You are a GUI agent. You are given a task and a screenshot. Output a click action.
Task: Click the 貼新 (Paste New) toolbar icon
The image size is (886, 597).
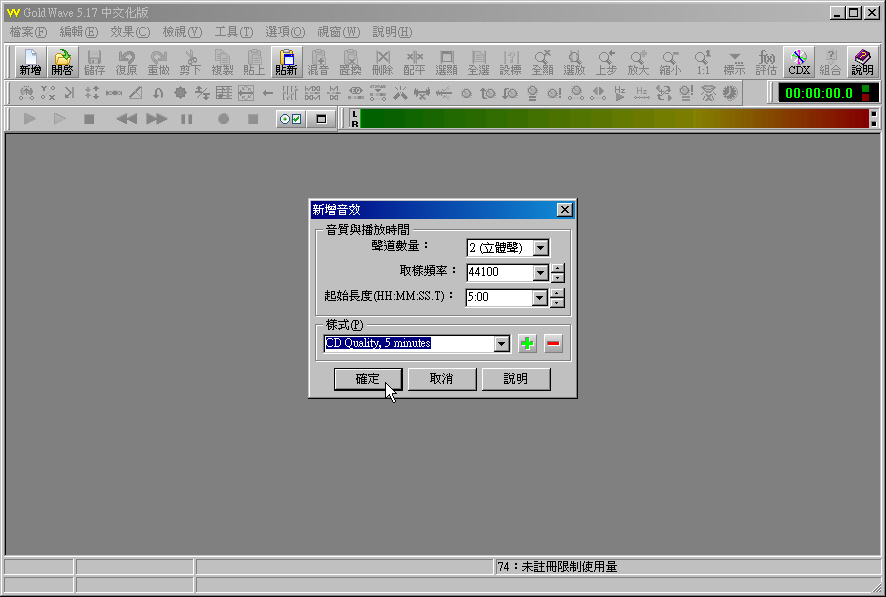pyautogui.click(x=286, y=62)
